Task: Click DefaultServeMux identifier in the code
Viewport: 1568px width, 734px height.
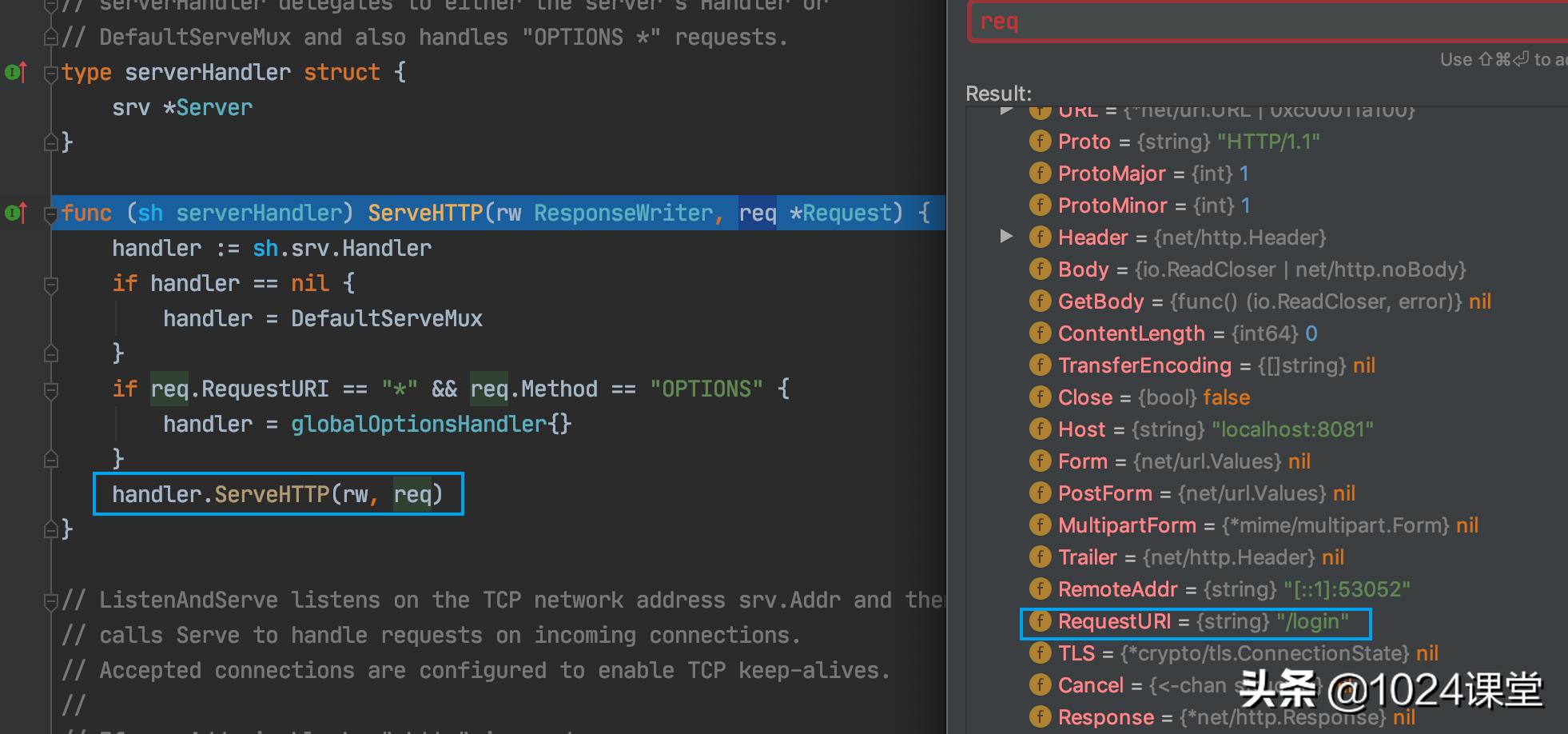Action: click(386, 319)
